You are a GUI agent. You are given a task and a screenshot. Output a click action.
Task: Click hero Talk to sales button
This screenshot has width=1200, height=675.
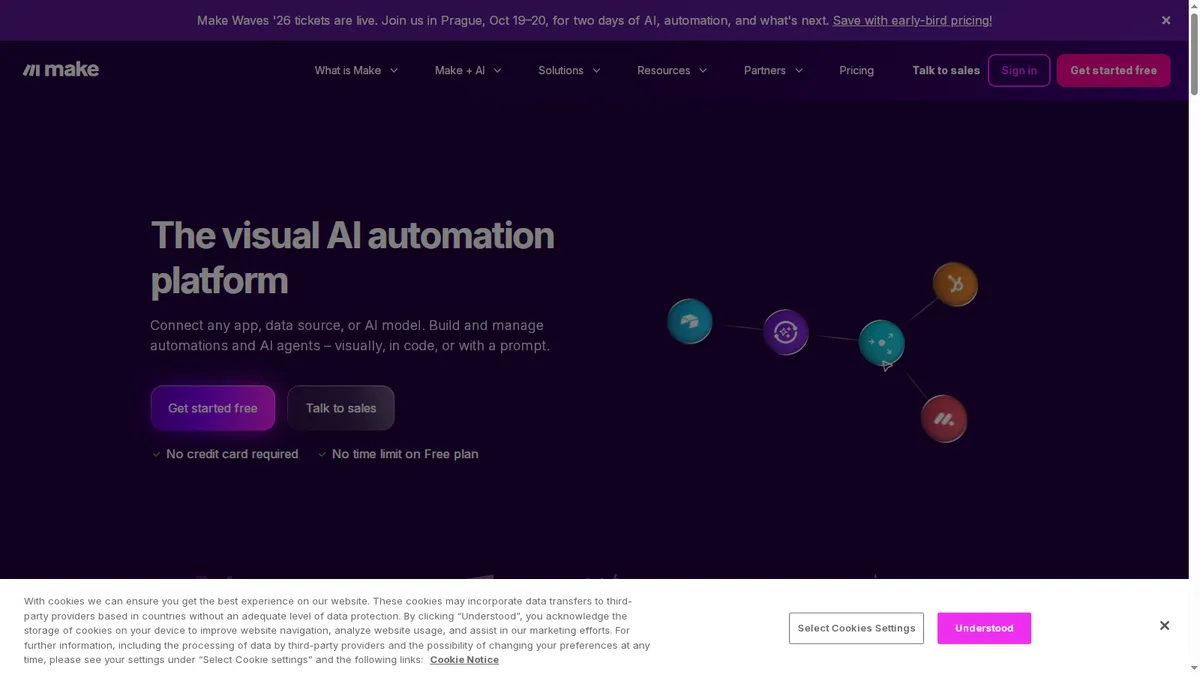[341, 408]
